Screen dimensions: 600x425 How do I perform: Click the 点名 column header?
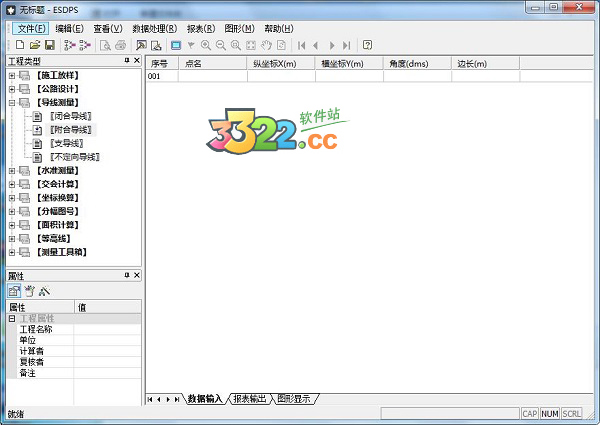coord(213,64)
